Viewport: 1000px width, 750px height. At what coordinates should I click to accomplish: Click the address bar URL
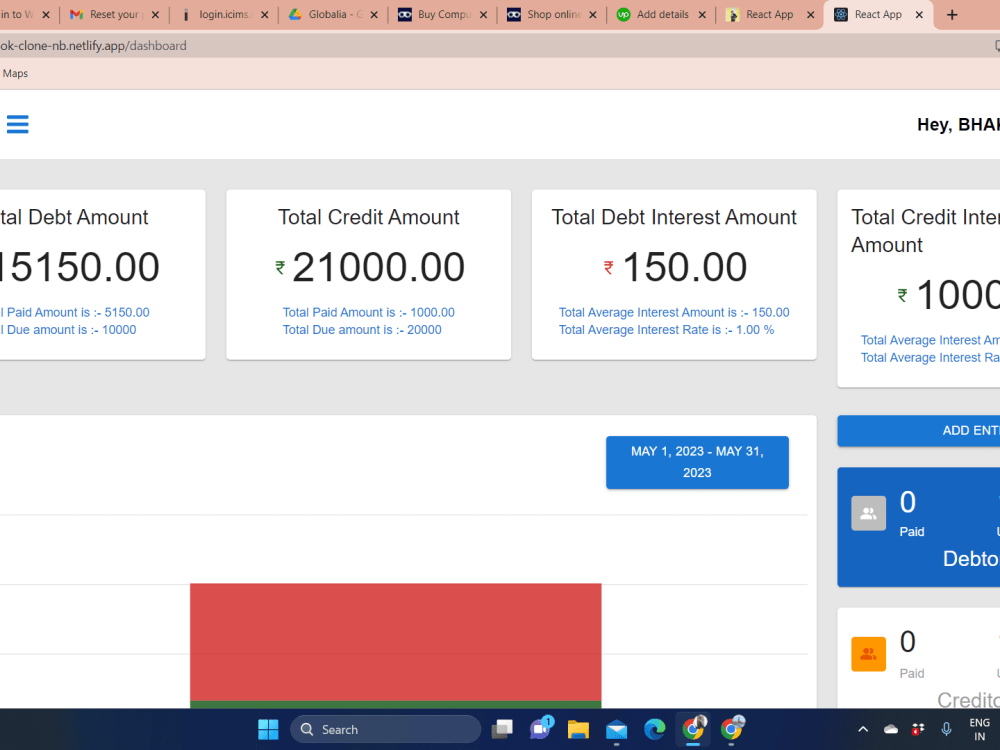[x=93, y=46]
